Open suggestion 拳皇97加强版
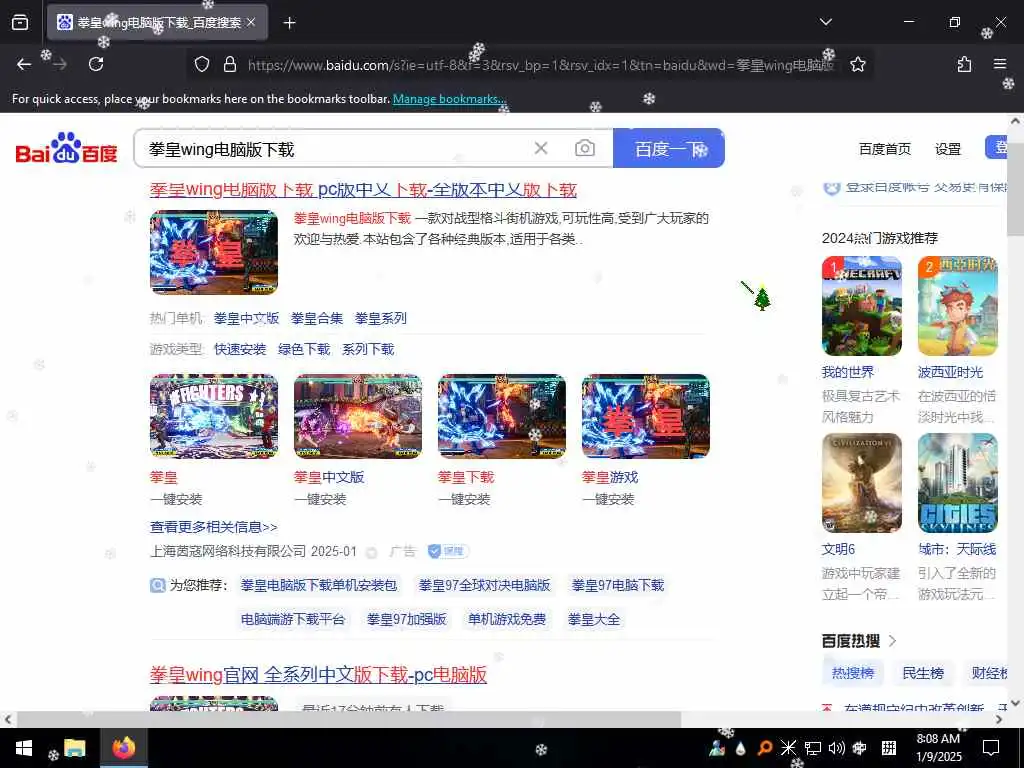 tap(406, 619)
